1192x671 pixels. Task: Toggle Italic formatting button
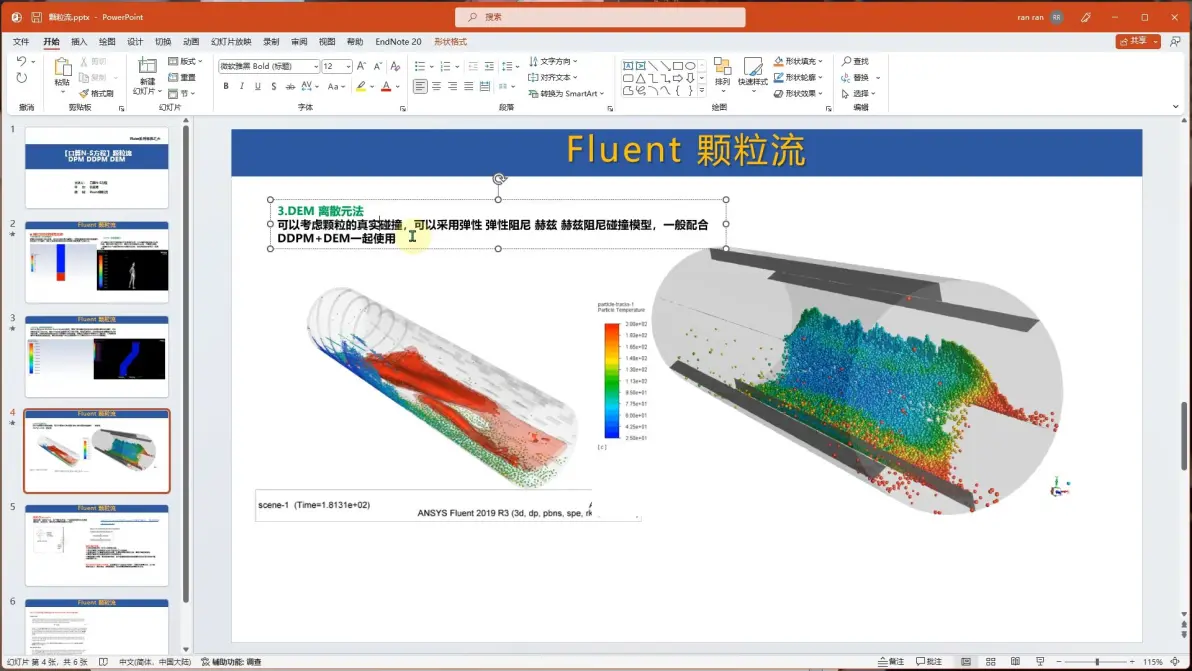[242, 87]
